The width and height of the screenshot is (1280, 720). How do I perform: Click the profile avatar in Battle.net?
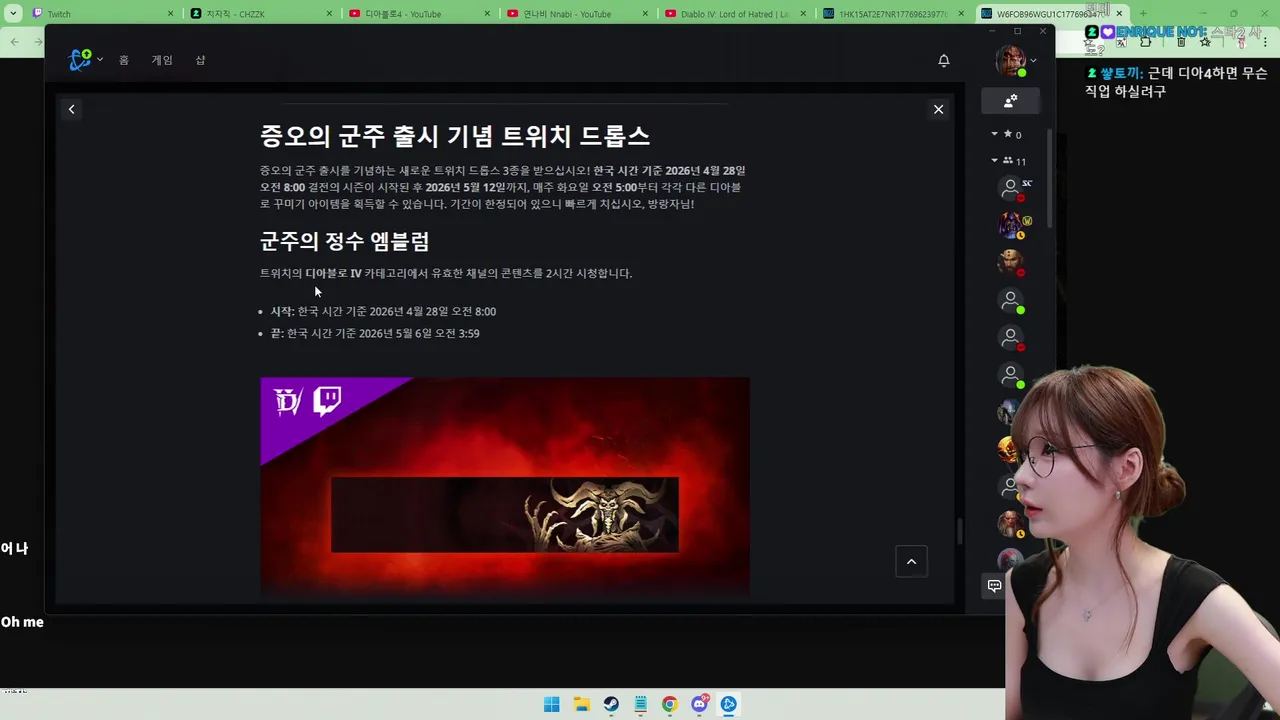(x=1010, y=60)
